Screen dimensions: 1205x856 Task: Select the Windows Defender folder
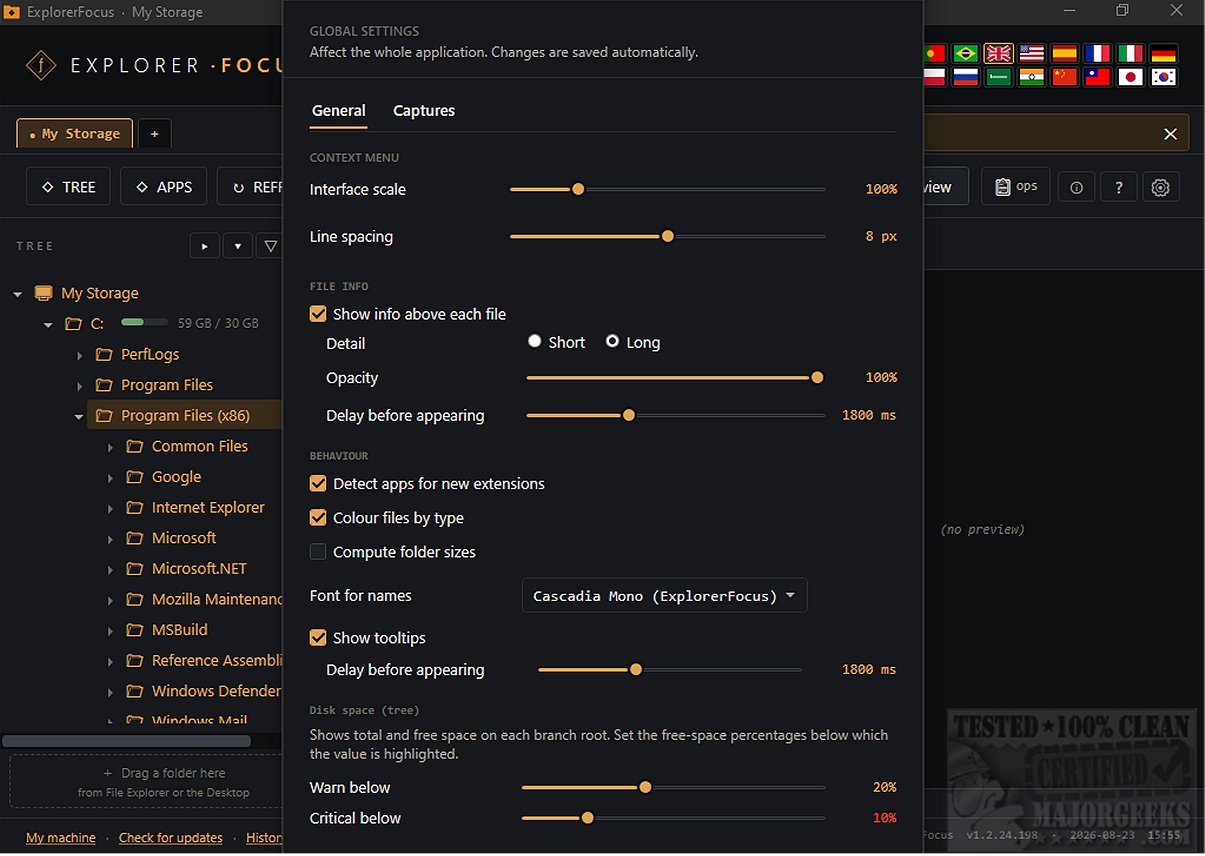pos(216,692)
